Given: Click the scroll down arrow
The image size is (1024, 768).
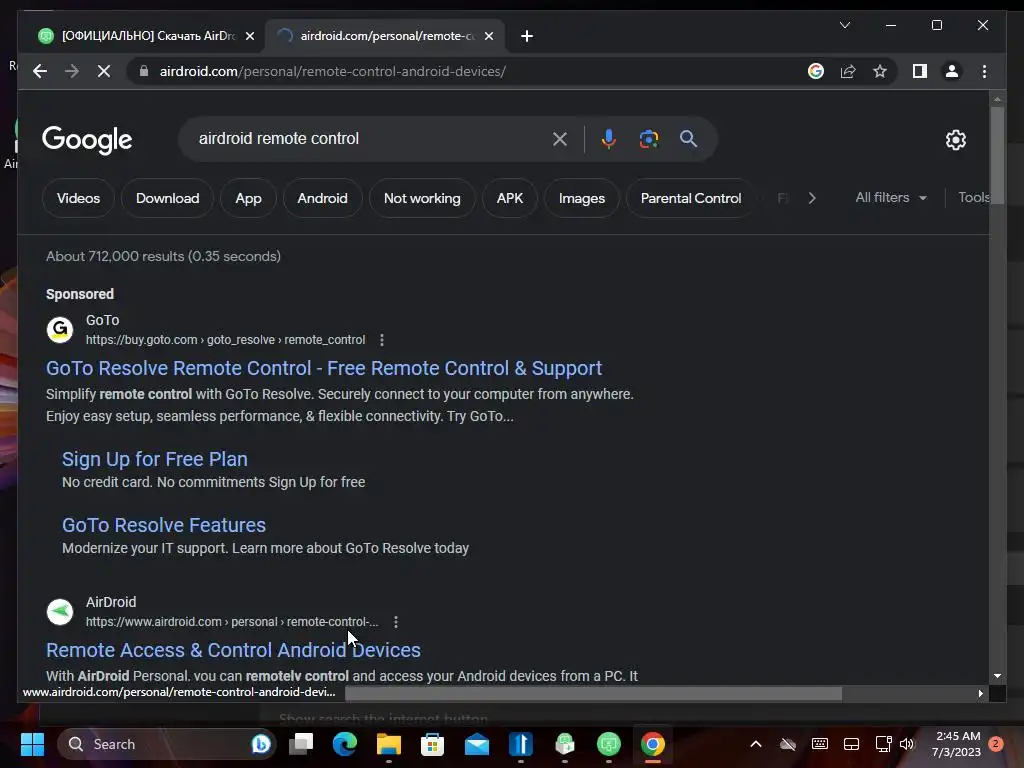Looking at the screenshot, I should click(x=997, y=676).
